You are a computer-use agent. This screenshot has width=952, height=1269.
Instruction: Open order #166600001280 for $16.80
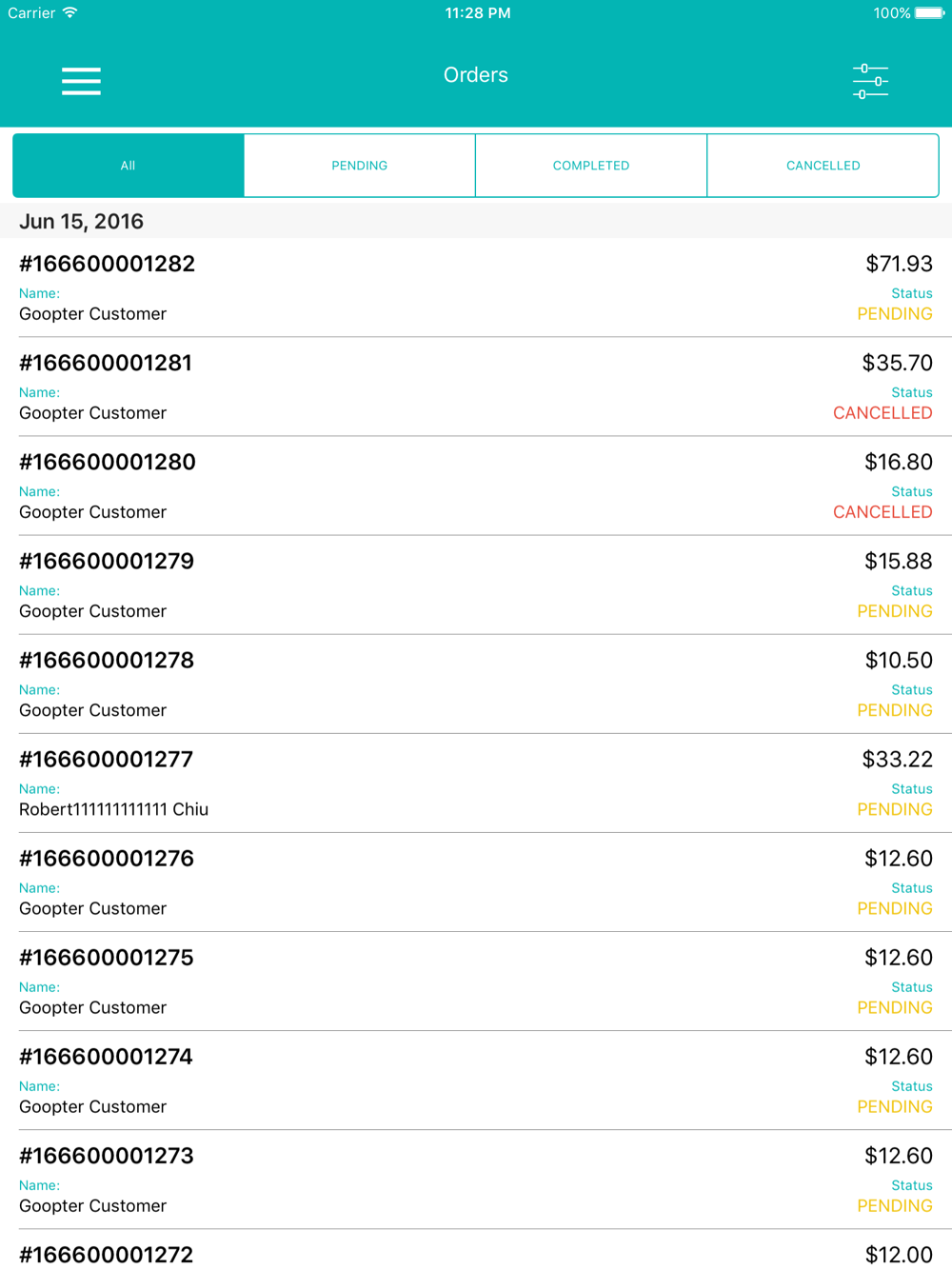click(476, 486)
